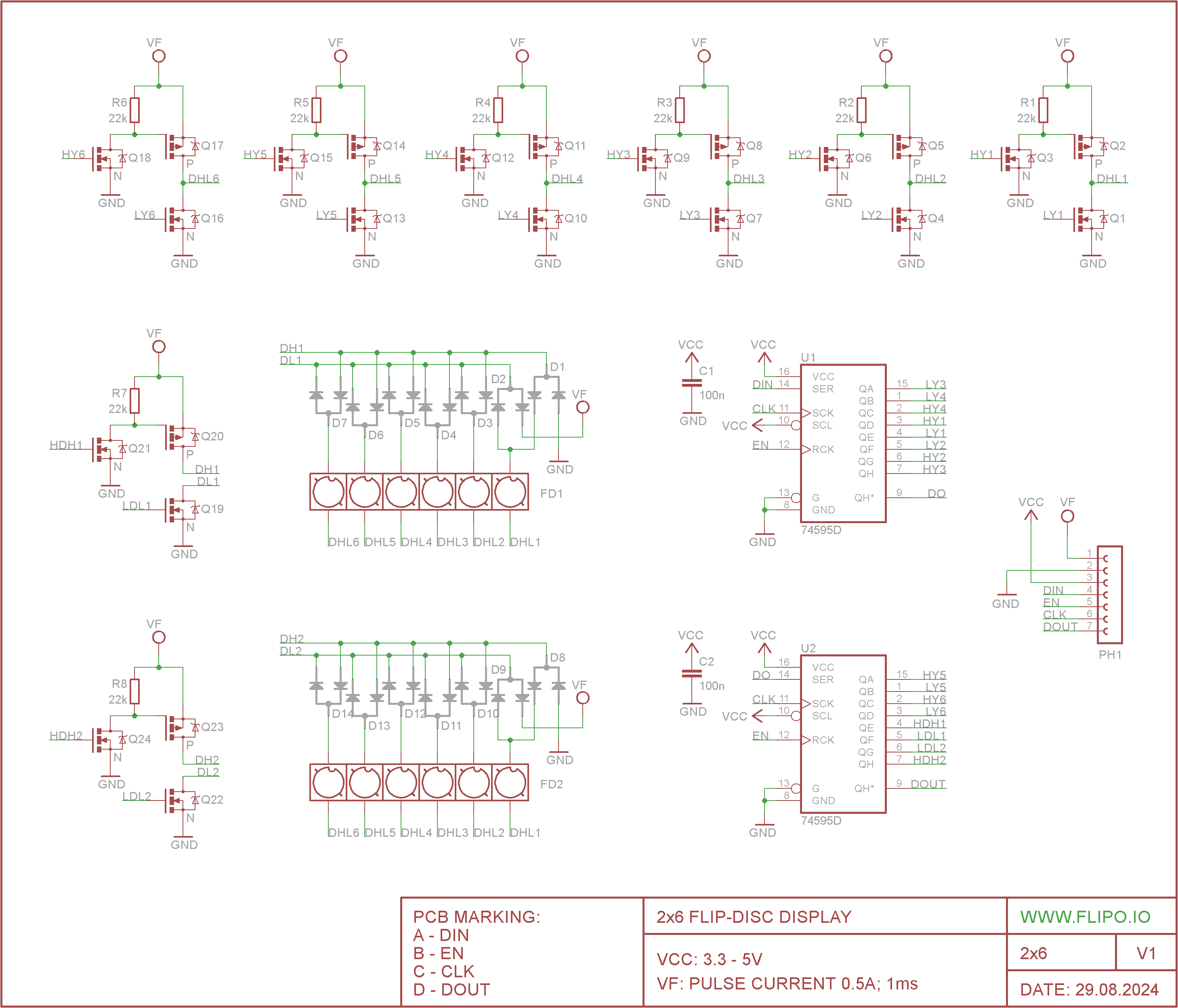Click the Q21 transistor near HDH1
The height and width of the screenshot is (1008, 1178).
coord(108,449)
